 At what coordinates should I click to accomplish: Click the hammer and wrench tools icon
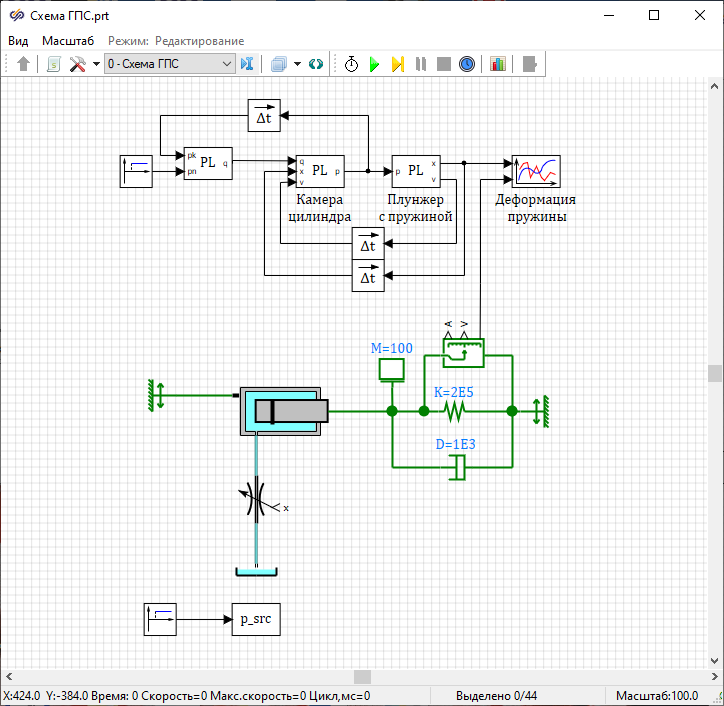(x=77, y=64)
